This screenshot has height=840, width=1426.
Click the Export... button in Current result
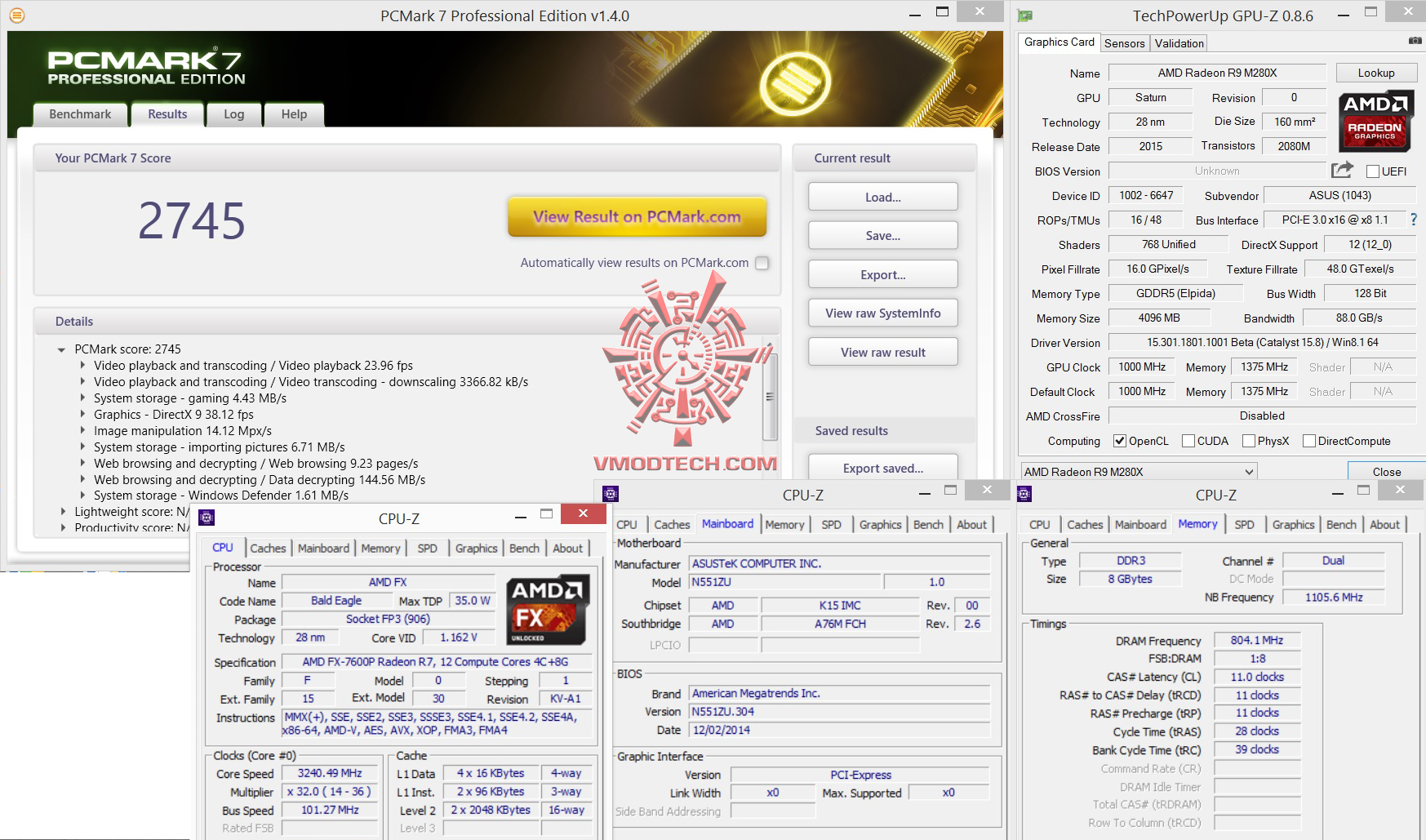tap(883, 274)
